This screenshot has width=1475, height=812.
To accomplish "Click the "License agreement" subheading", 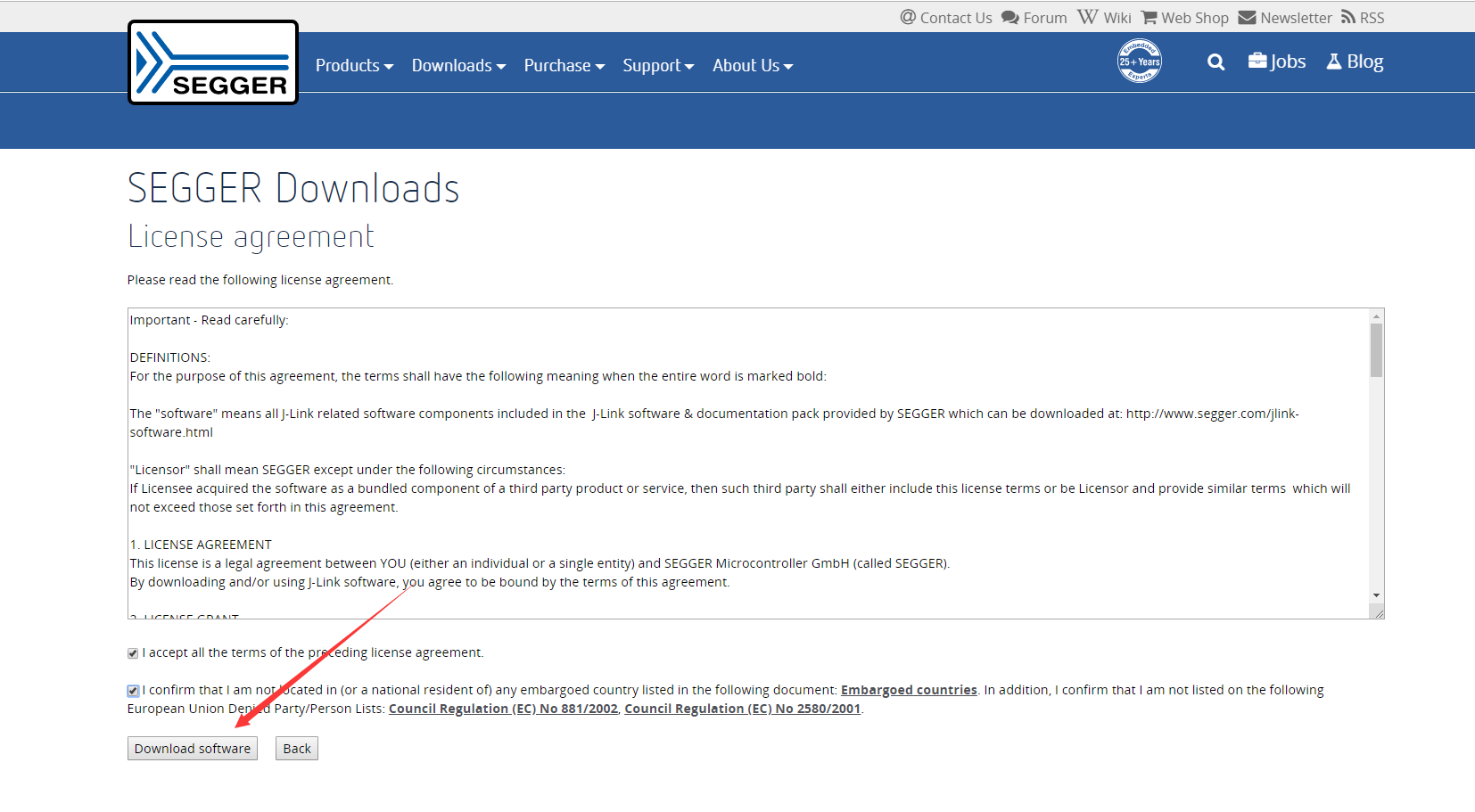I will pyautogui.click(x=251, y=237).
